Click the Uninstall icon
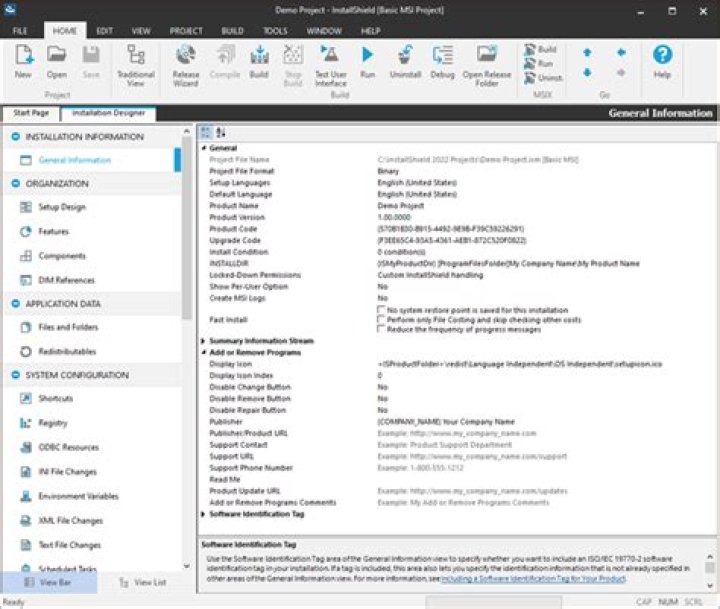This screenshot has width=720, height=609. (x=405, y=55)
